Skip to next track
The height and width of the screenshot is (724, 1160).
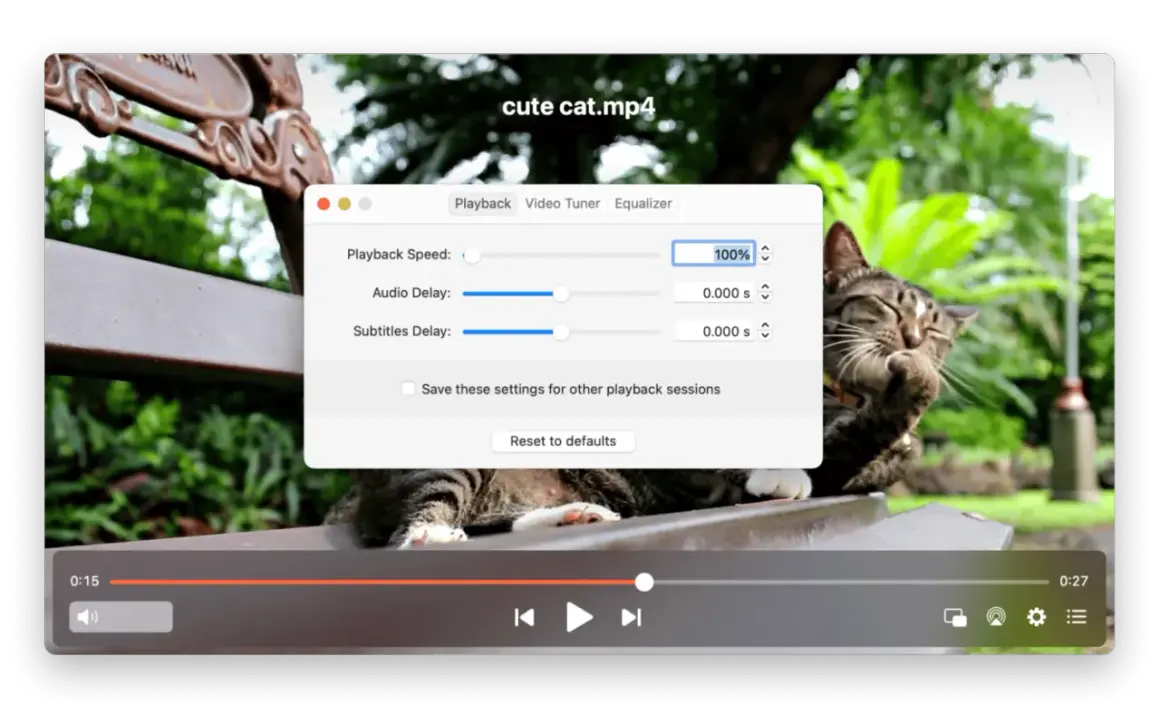pos(631,618)
